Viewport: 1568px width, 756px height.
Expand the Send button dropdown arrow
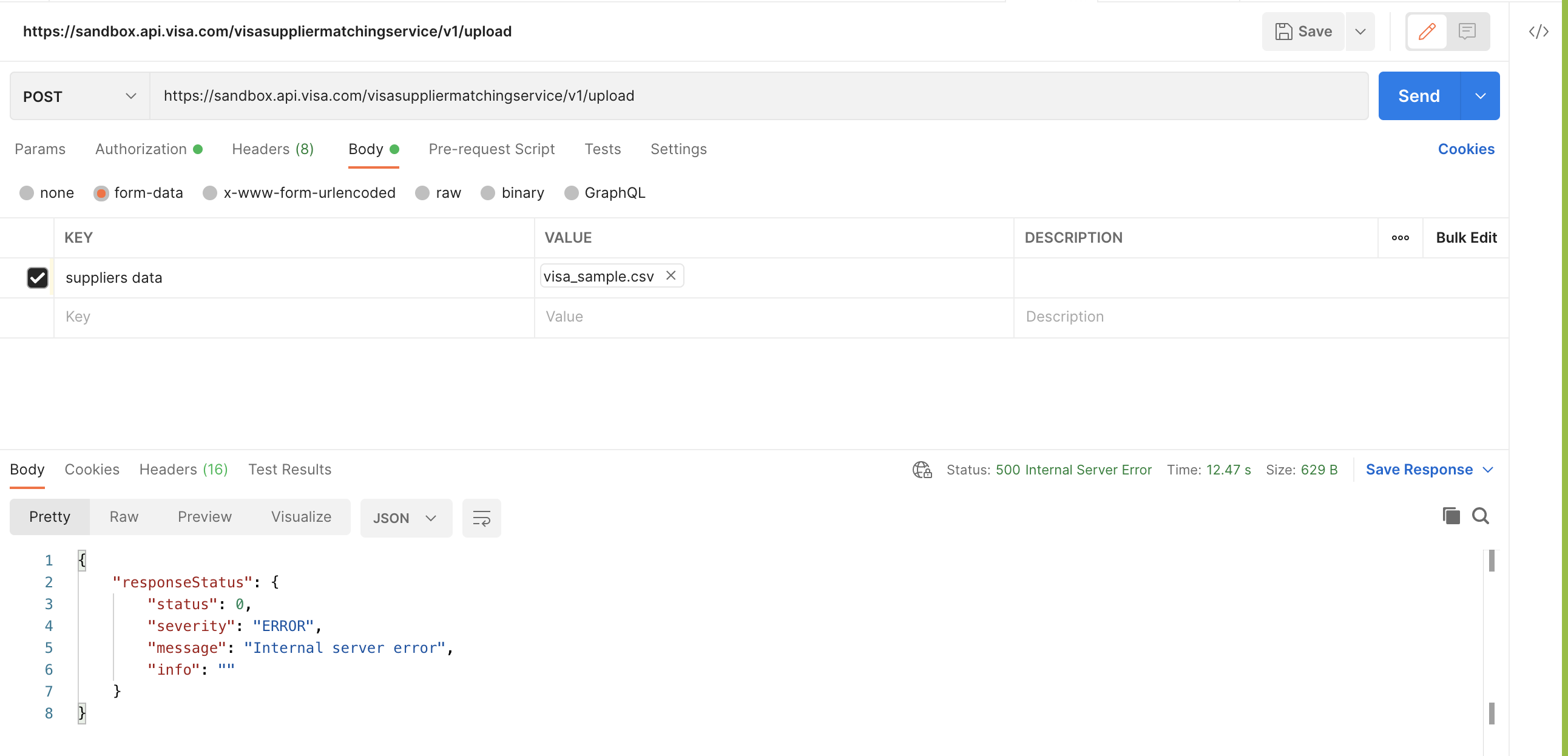pyautogui.click(x=1480, y=96)
